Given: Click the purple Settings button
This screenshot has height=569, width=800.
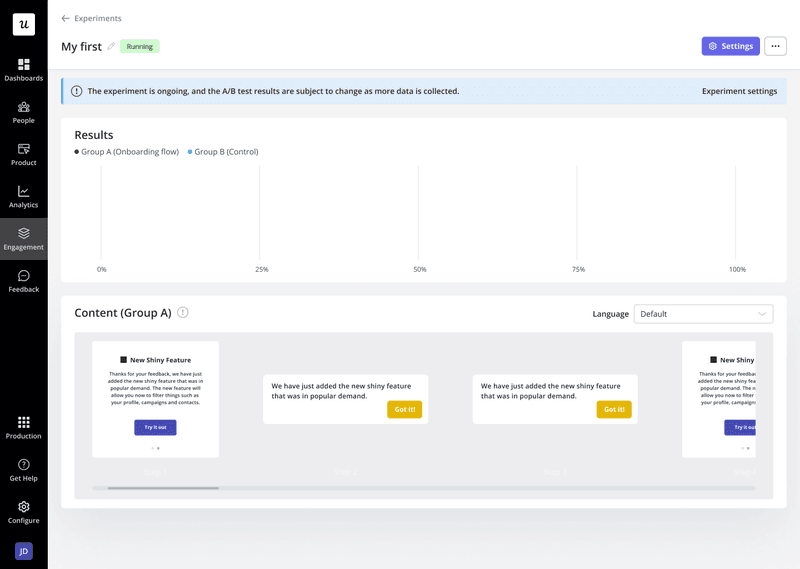Looking at the screenshot, I should point(730,46).
